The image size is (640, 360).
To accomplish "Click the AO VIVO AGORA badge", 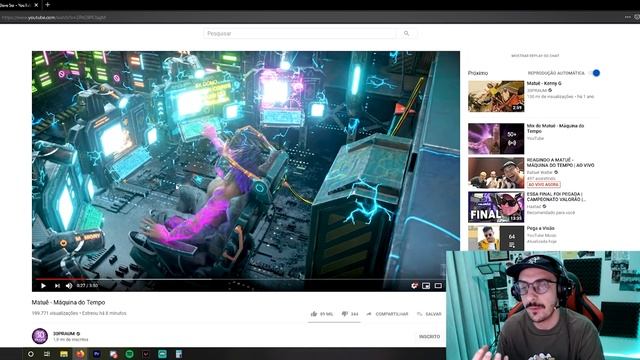I will pyautogui.click(x=544, y=184).
